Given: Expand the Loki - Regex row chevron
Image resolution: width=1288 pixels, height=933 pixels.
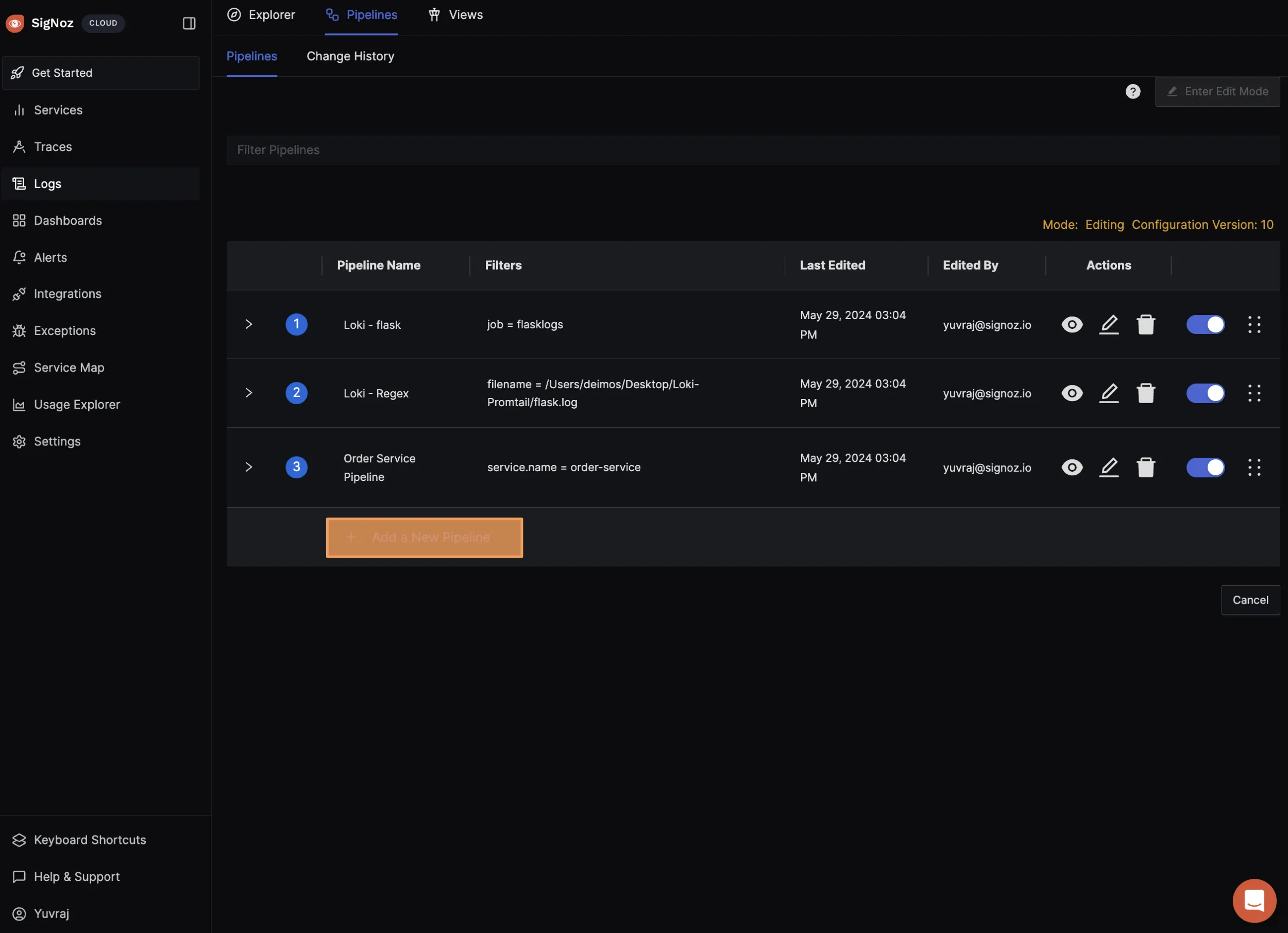Looking at the screenshot, I should click(248, 393).
